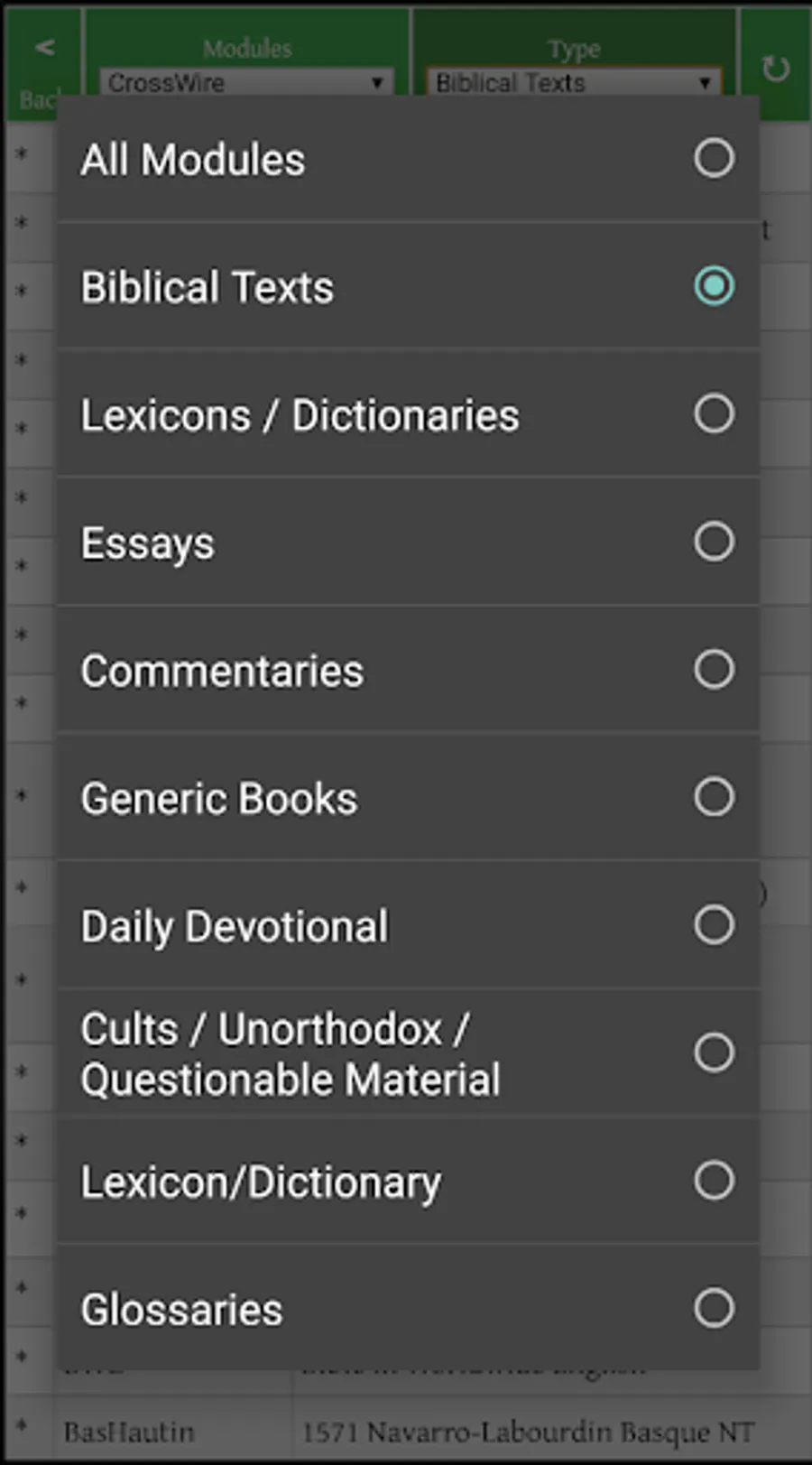Screen dimensions: 812x1465
Task: Select Commentaries radio option
Action: pos(714,670)
